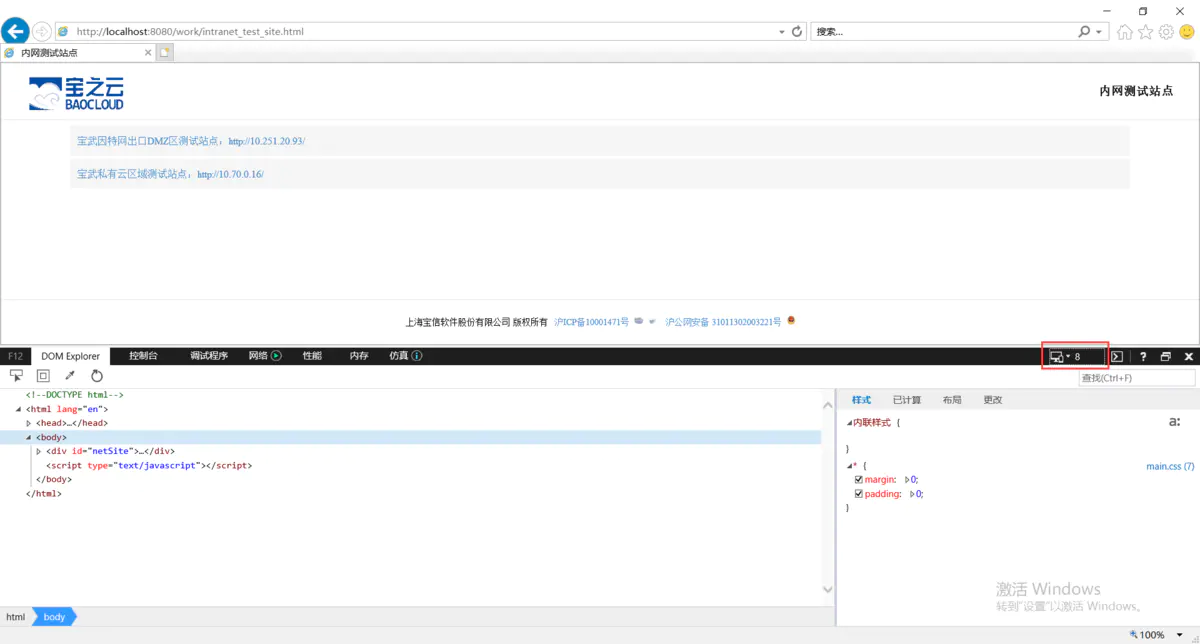The height and width of the screenshot is (644, 1200).
Task: Select the F12 label tab
Action: tap(15, 356)
